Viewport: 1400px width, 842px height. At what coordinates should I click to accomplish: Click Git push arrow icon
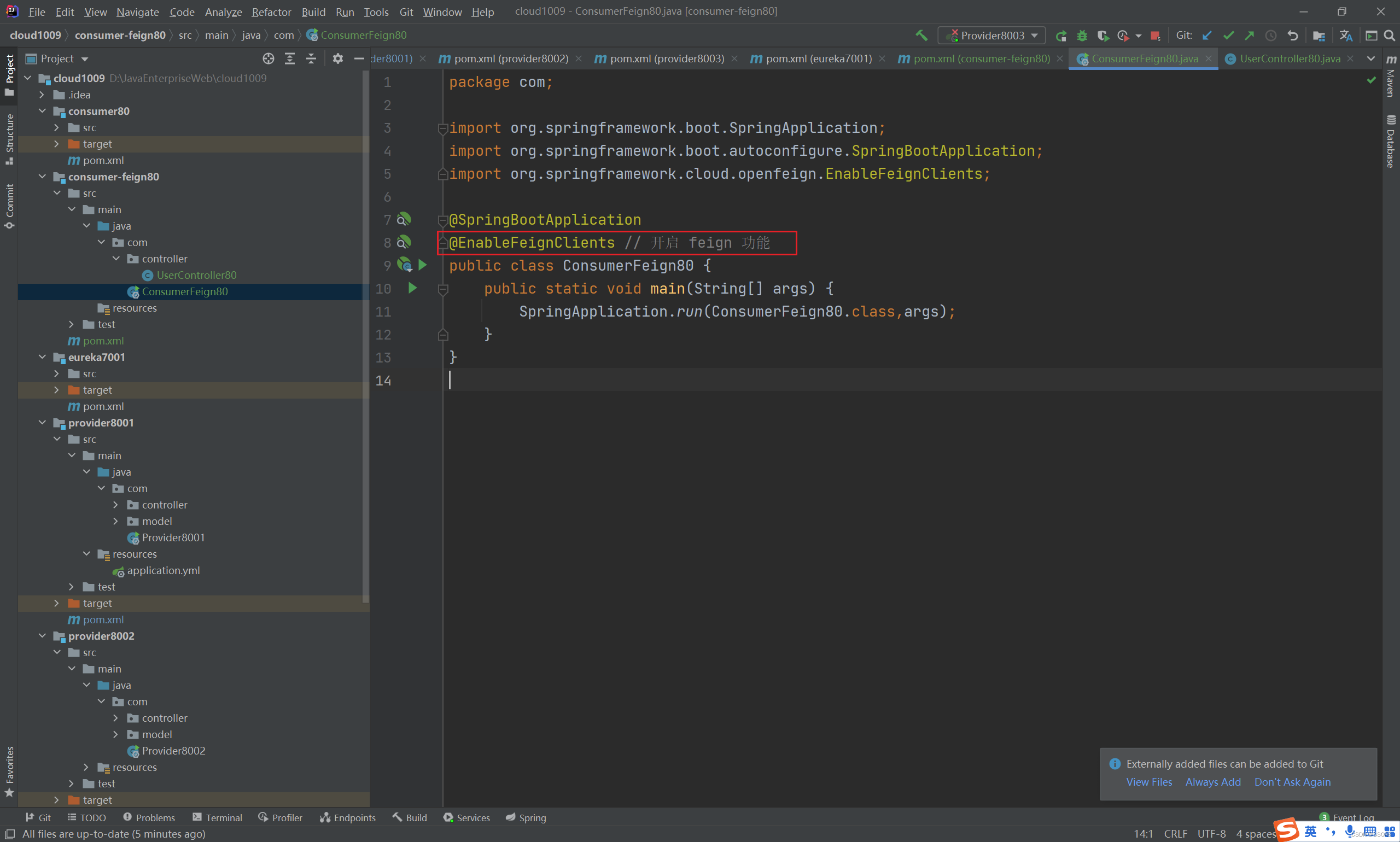pyautogui.click(x=1250, y=35)
